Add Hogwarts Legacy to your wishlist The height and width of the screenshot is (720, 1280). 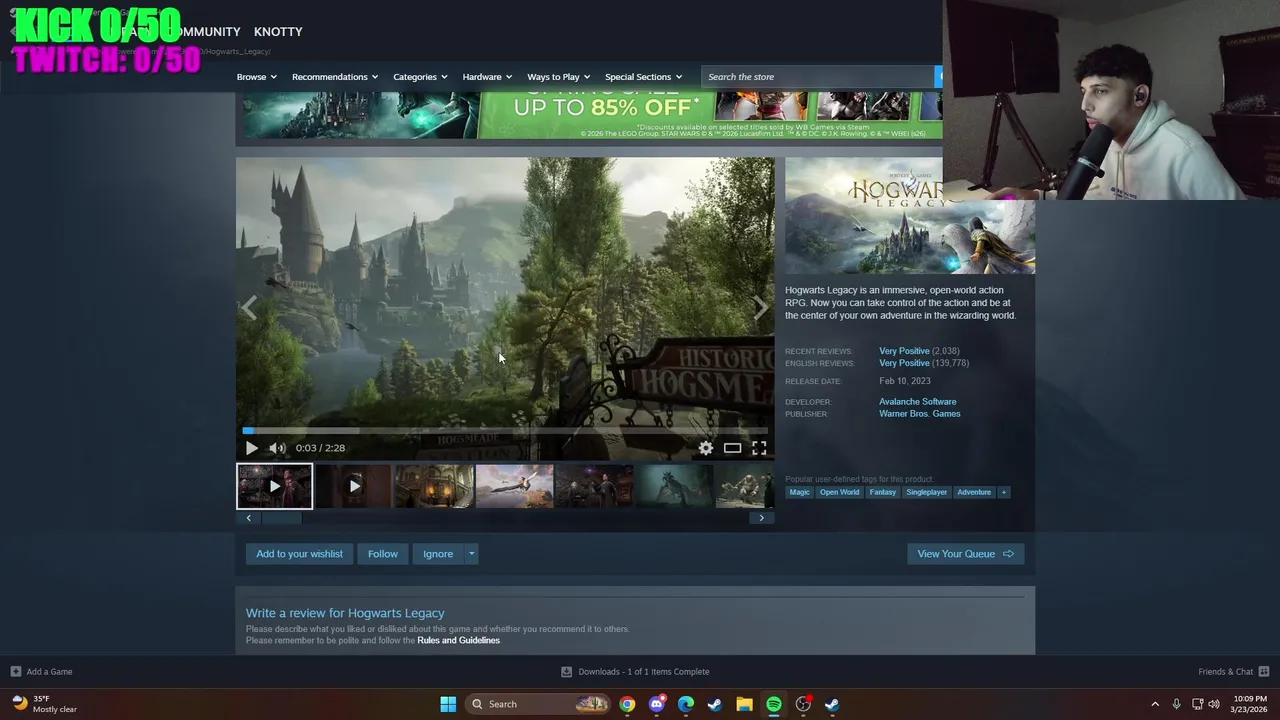299,554
